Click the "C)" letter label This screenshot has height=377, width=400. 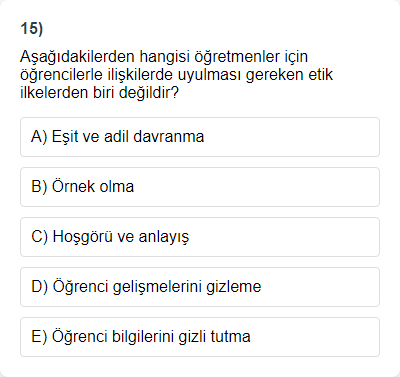coord(39,237)
